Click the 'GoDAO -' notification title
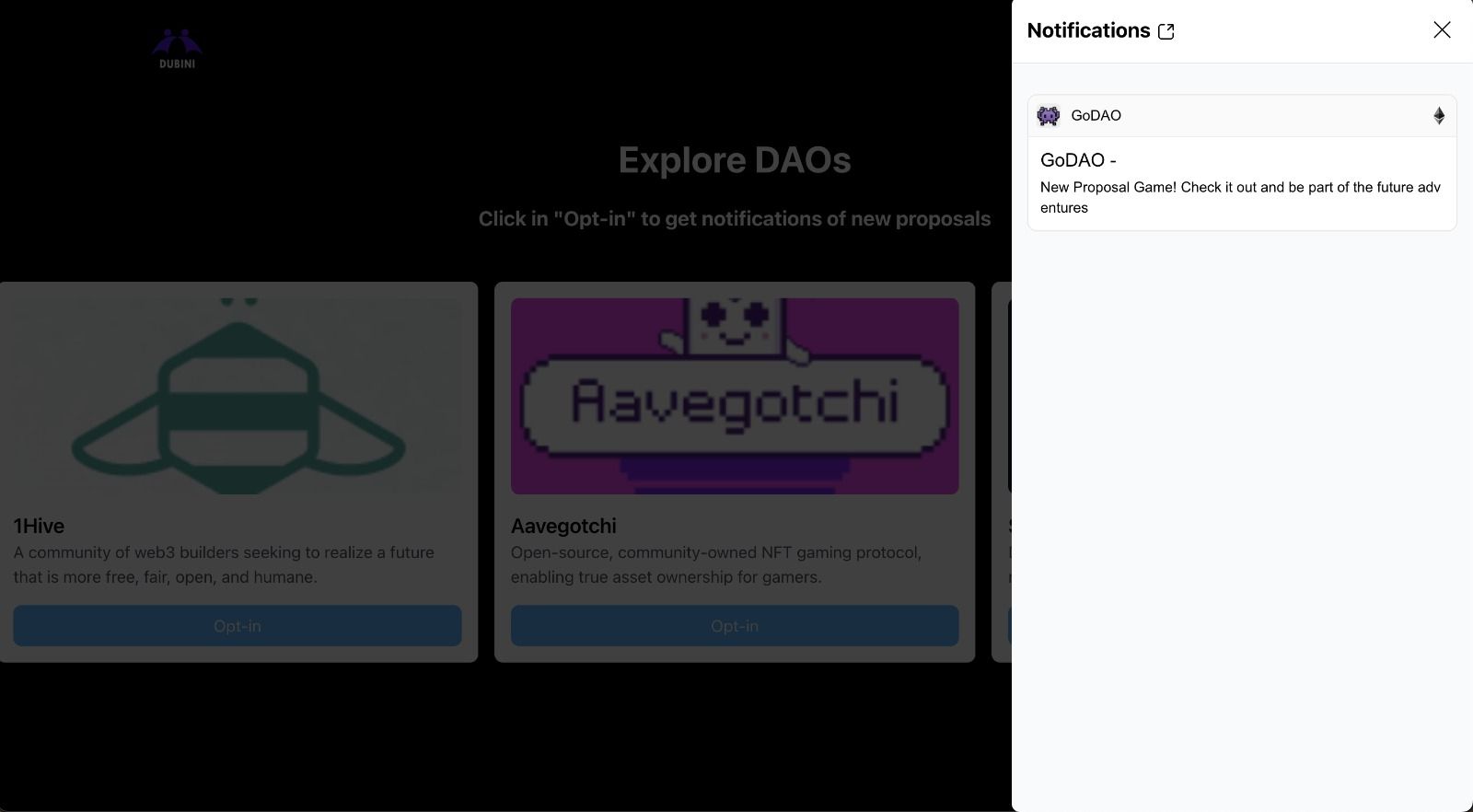The width and height of the screenshot is (1473, 812). click(1078, 160)
